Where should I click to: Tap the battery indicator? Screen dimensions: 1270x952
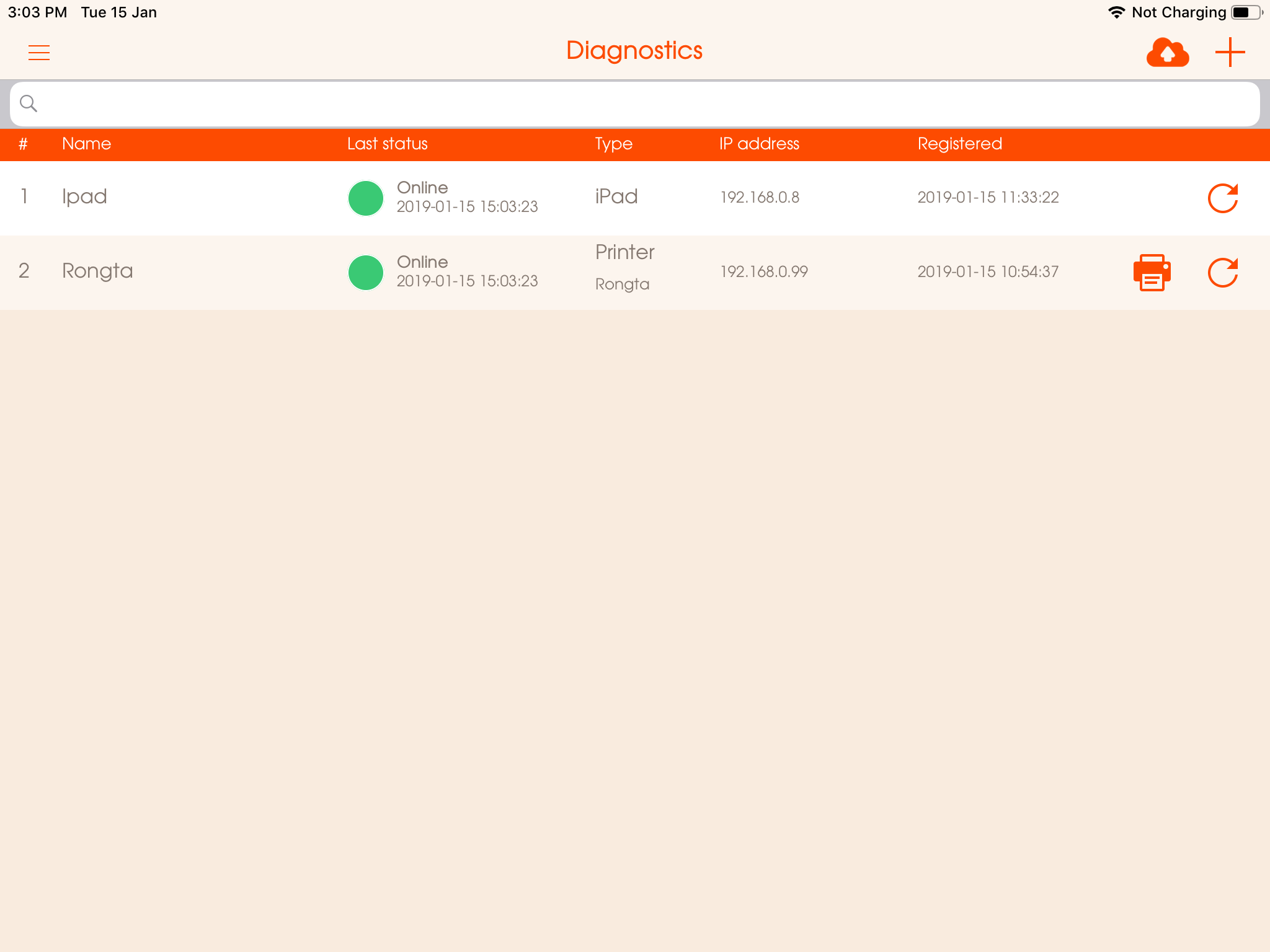click(1246, 12)
